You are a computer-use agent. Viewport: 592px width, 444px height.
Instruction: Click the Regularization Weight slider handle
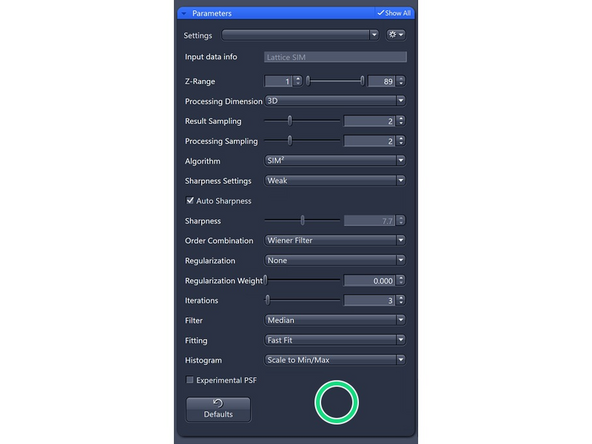pyautogui.click(x=266, y=280)
